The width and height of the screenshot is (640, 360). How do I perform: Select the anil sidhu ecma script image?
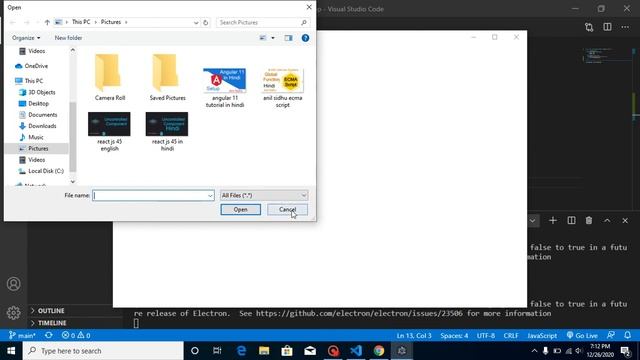[282, 88]
